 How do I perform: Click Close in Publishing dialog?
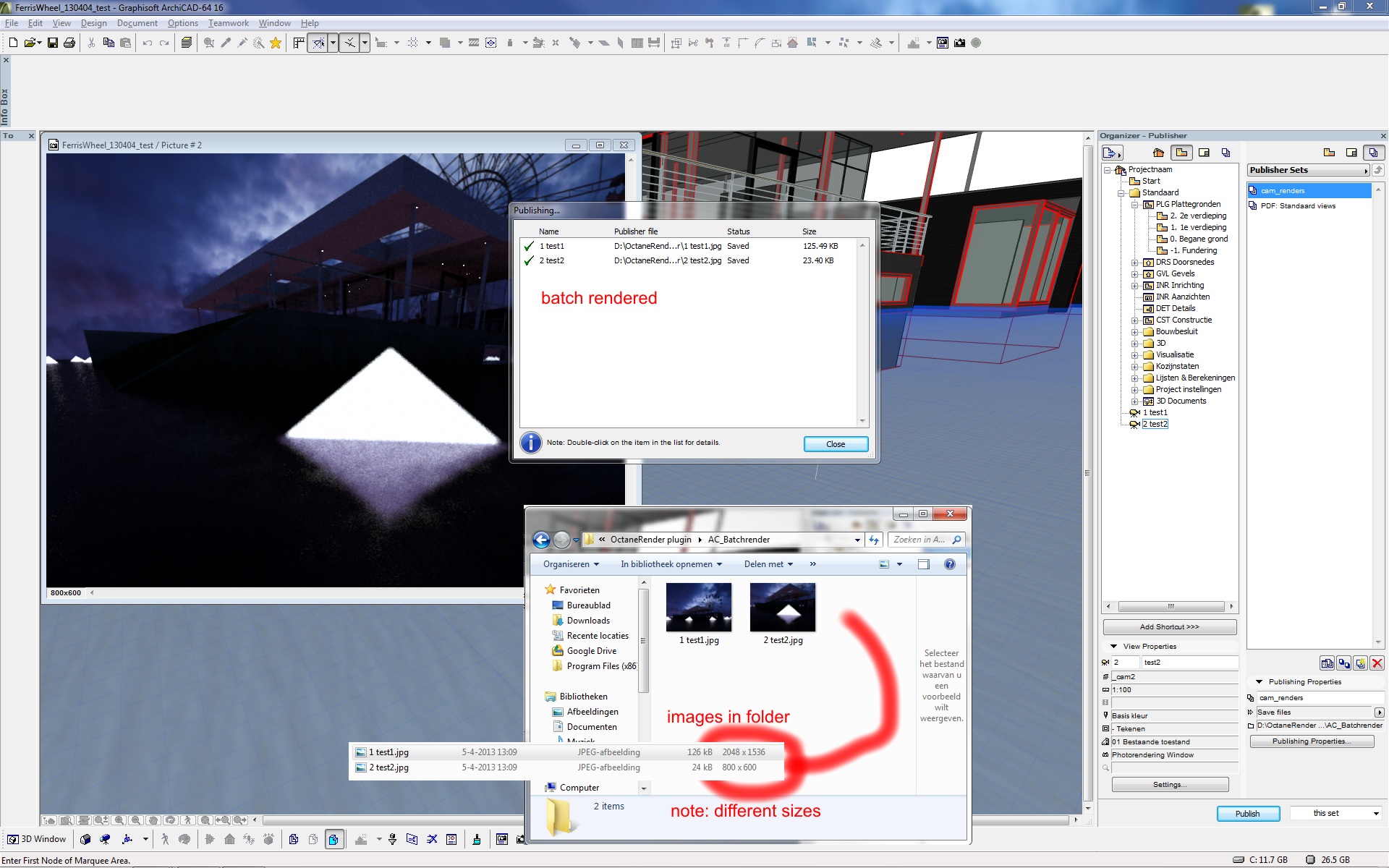point(835,444)
